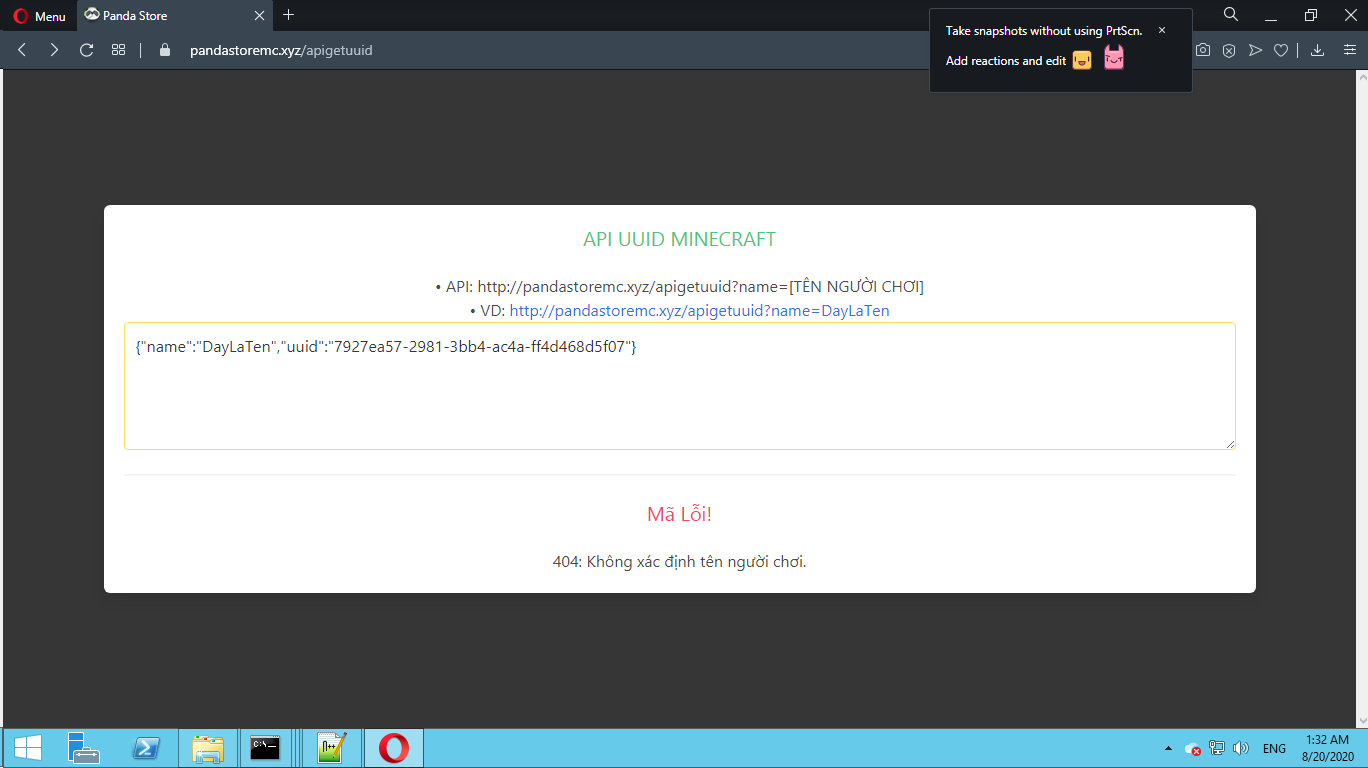Viewport: 1368px width, 768px height.
Task: Show hidden system tray icons
Action: [1168, 748]
